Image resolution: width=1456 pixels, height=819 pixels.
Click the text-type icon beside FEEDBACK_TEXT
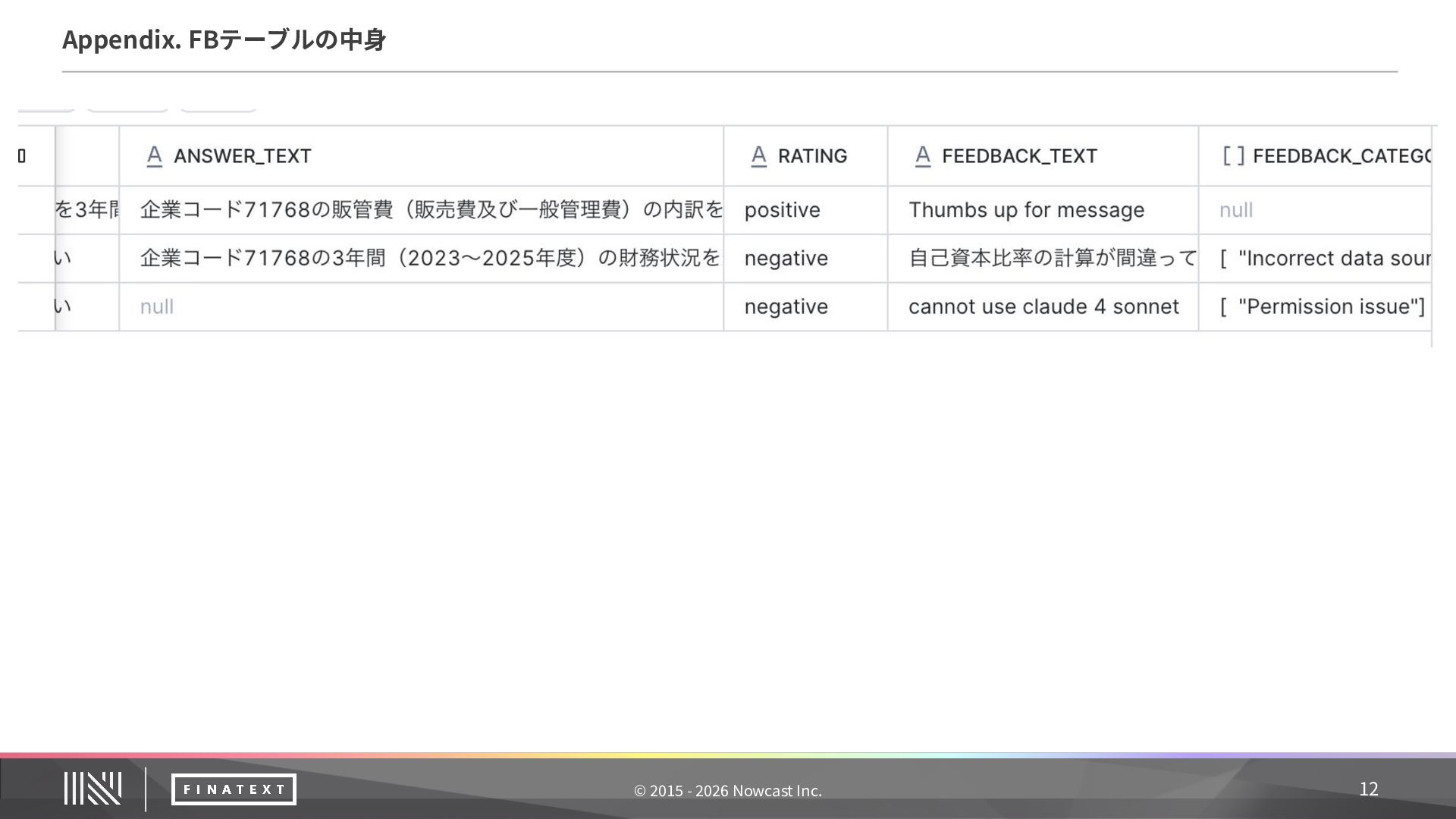click(922, 156)
